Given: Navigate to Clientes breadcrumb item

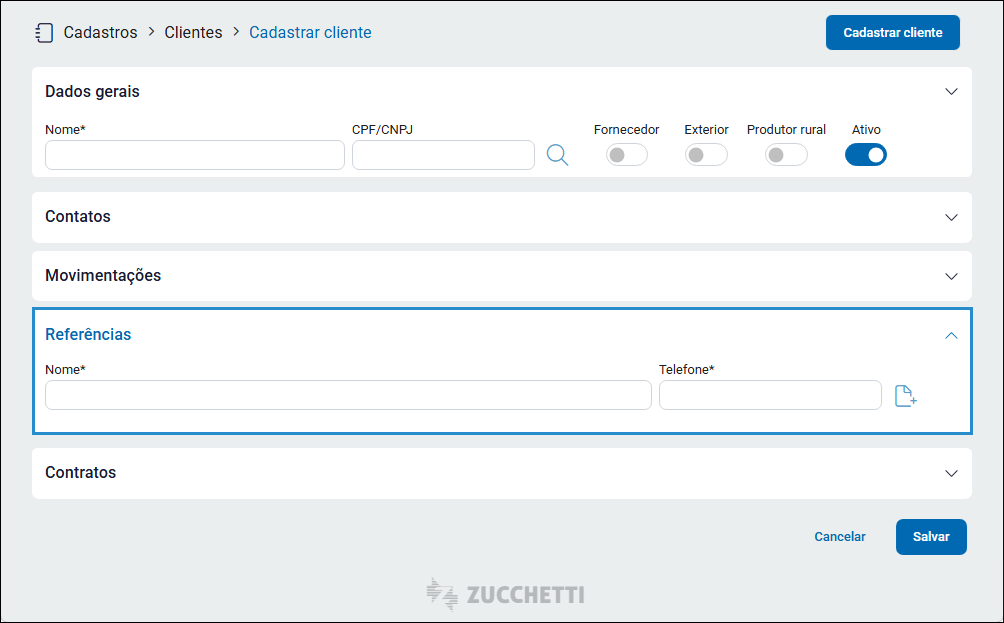Looking at the screenshot, I should [193, 32].
